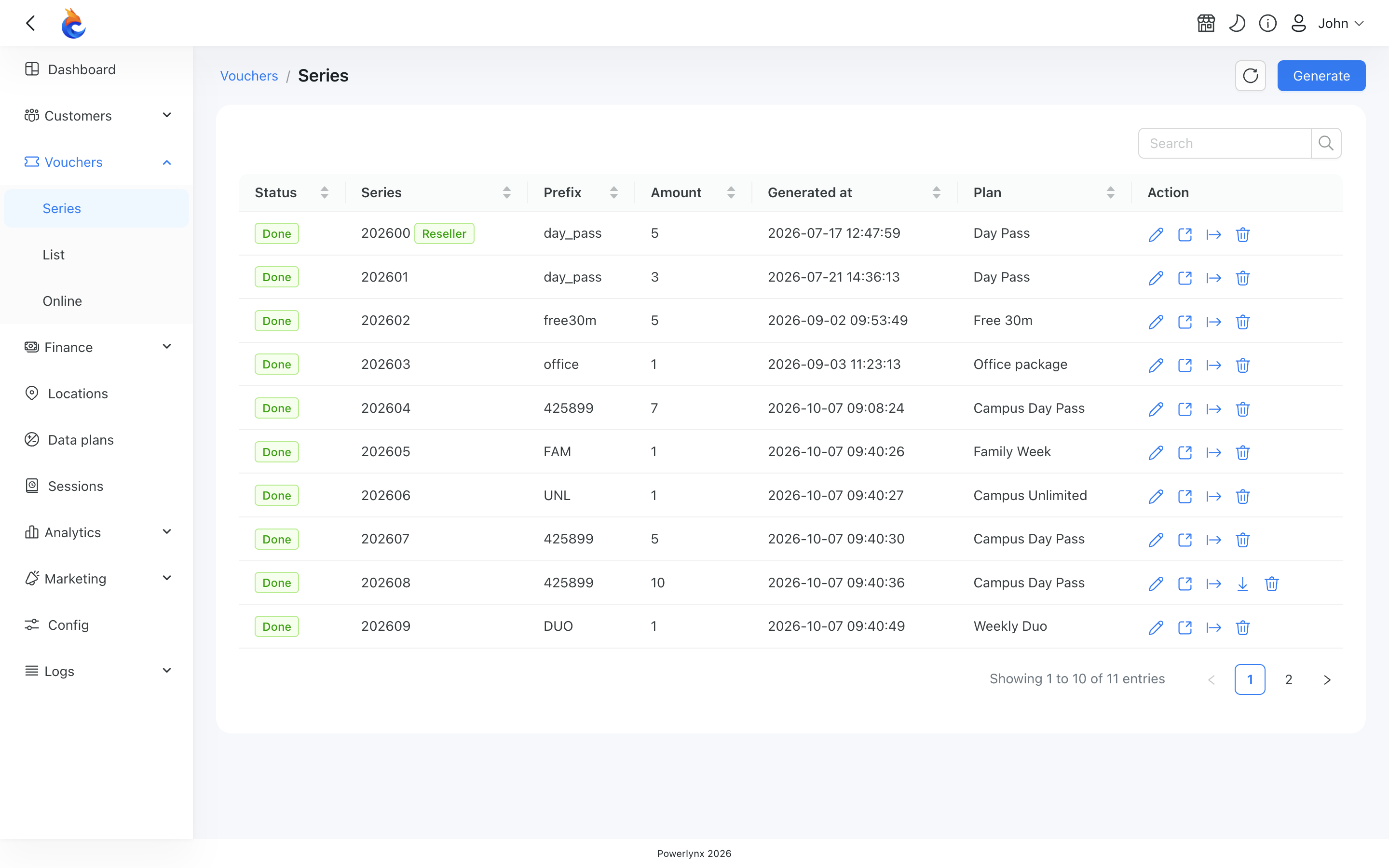Viewport: 1389px width, 868px height.
Task: Export series 202602 using arrow icon
Action: coord(1213,322)
